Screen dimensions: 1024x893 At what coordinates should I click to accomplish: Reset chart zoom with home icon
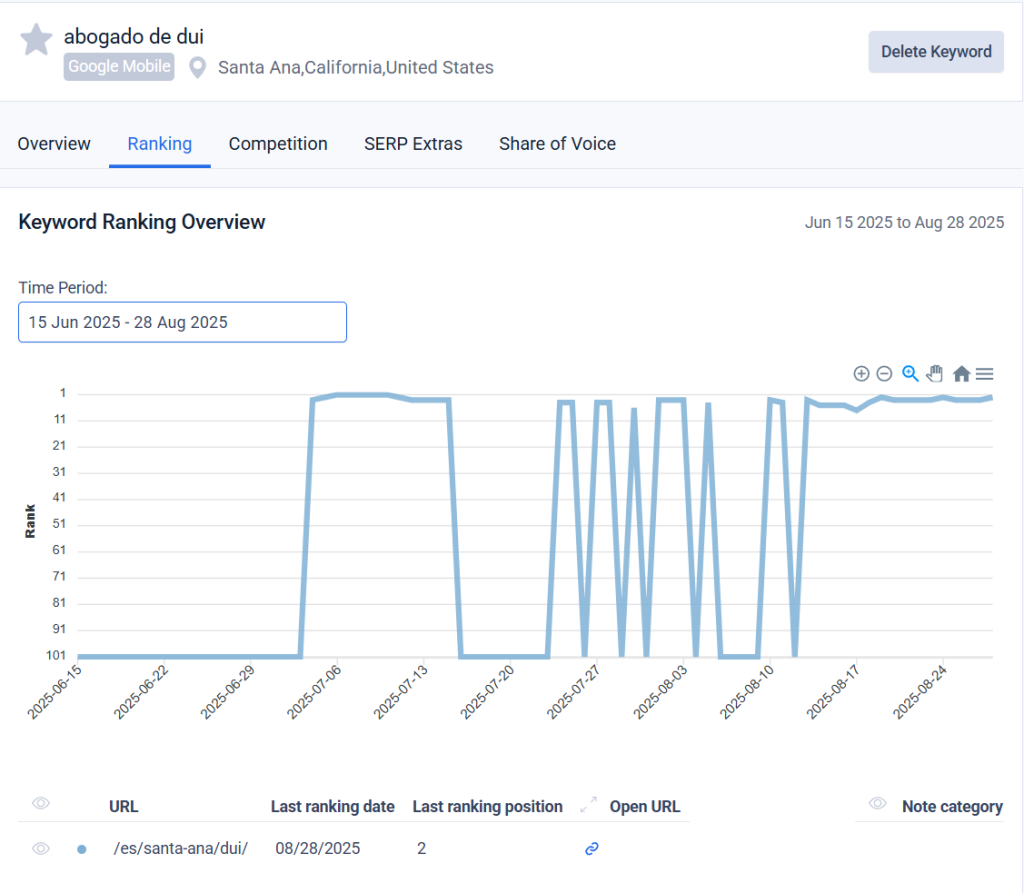[x=961, y=374]
